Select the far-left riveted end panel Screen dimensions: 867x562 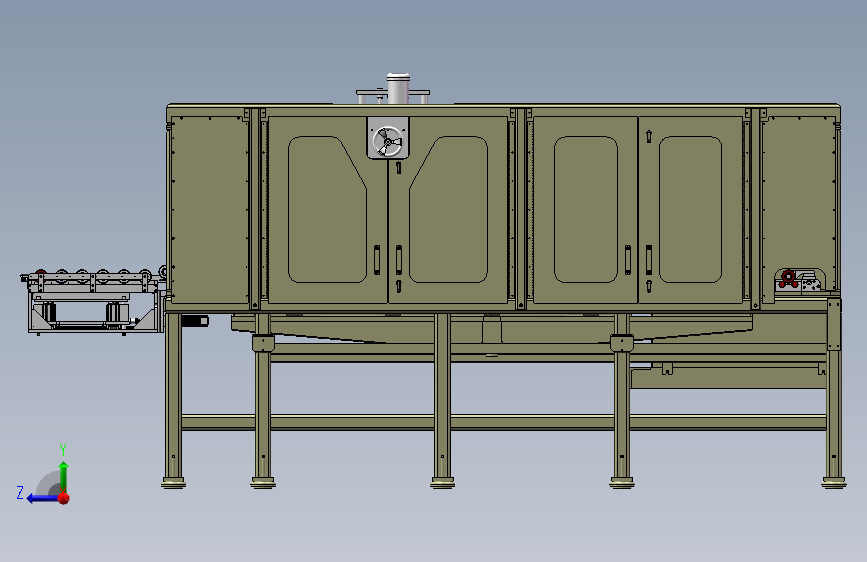209,210
